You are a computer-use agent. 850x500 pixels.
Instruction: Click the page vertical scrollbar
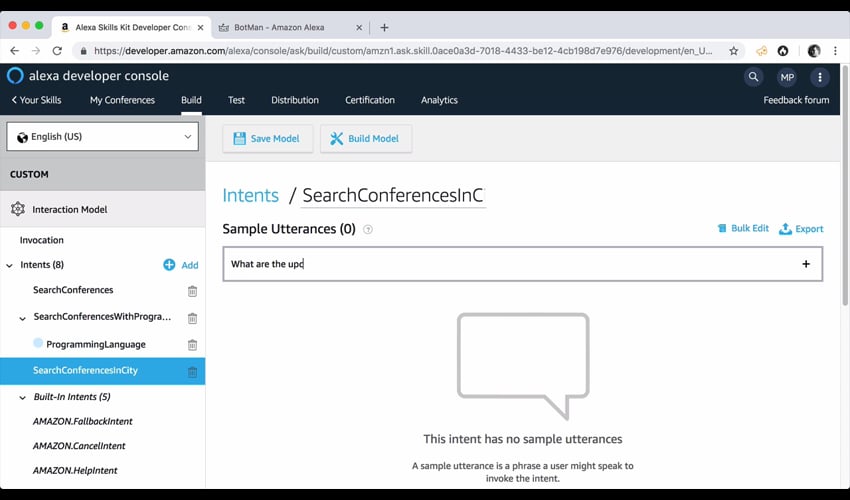pyautogui.click(x=845, y=184)
